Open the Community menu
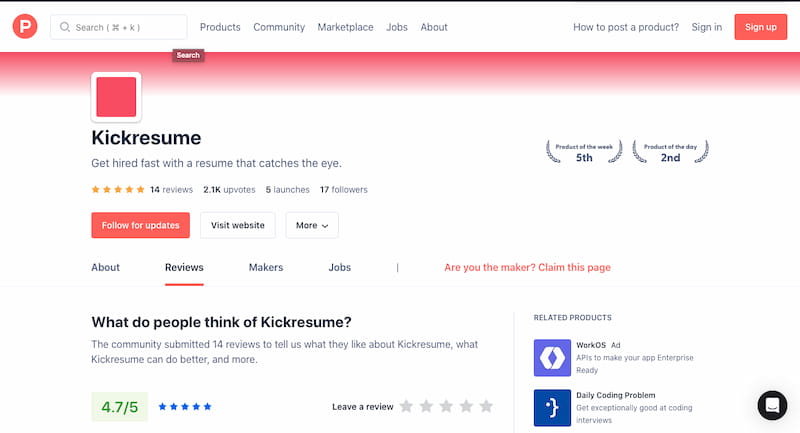The height and width of the screenshot is (433, 800). (x=279, y=27)
